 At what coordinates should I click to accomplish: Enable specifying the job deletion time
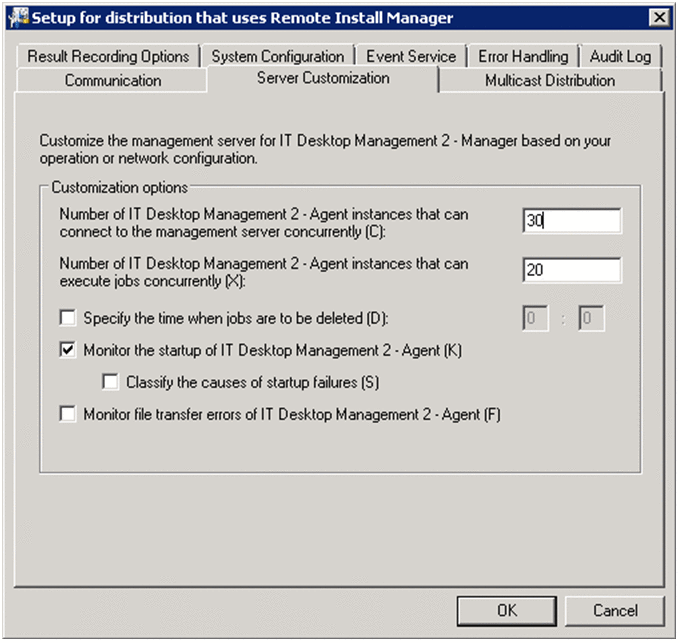[68, 319]
